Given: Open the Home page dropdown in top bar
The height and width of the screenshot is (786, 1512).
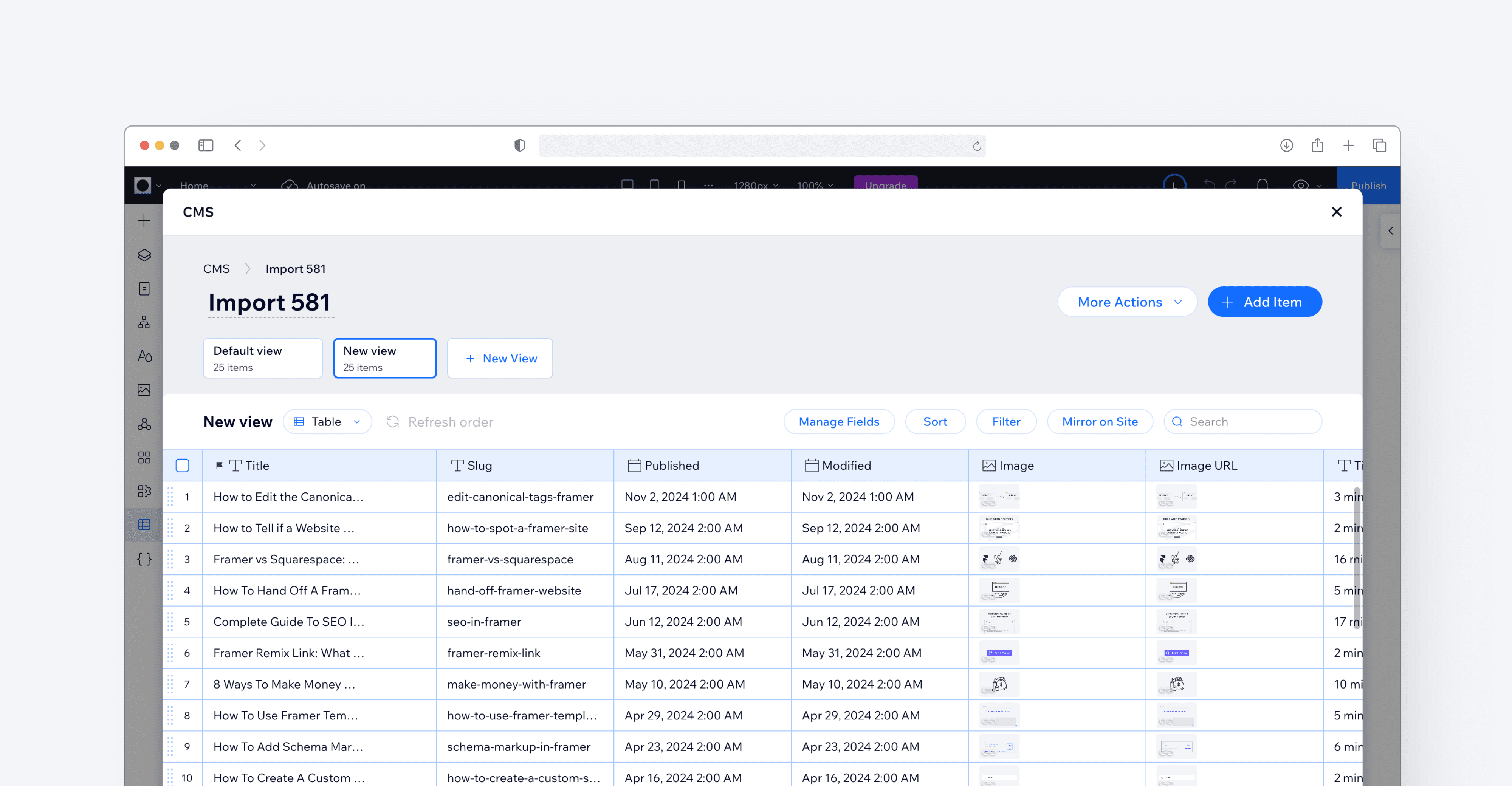Looking at the screenshot, I should [217, 185].
